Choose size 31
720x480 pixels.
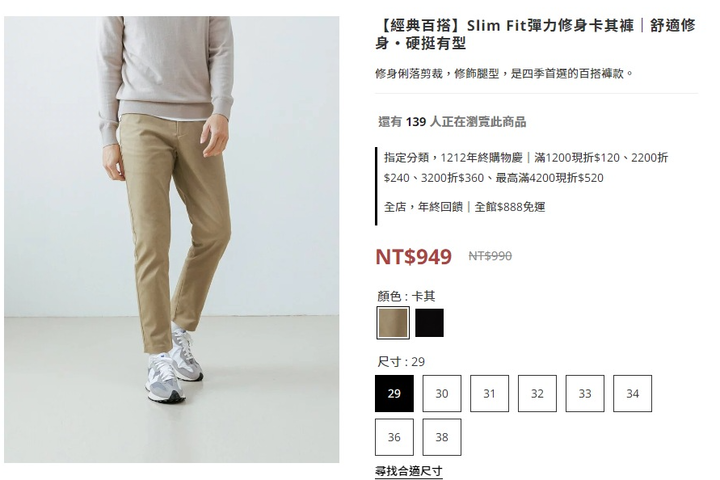[489, 394]
